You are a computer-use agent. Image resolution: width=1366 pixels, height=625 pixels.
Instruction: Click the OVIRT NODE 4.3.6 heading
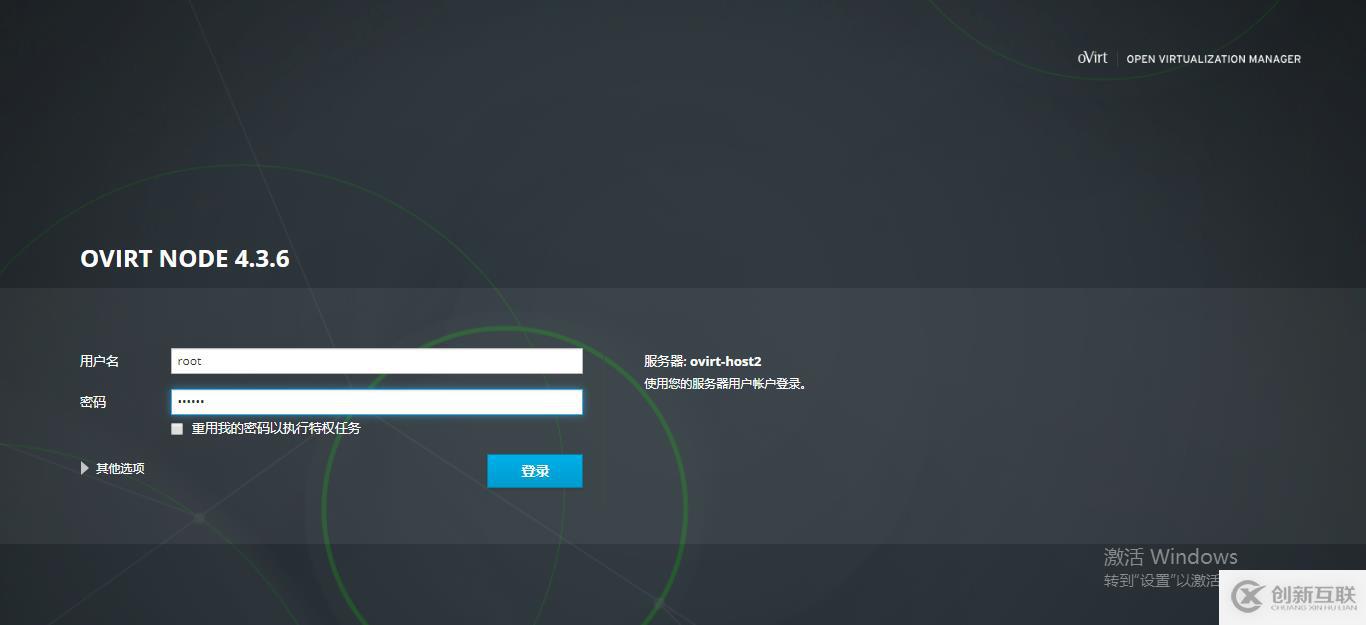[185, 259]
